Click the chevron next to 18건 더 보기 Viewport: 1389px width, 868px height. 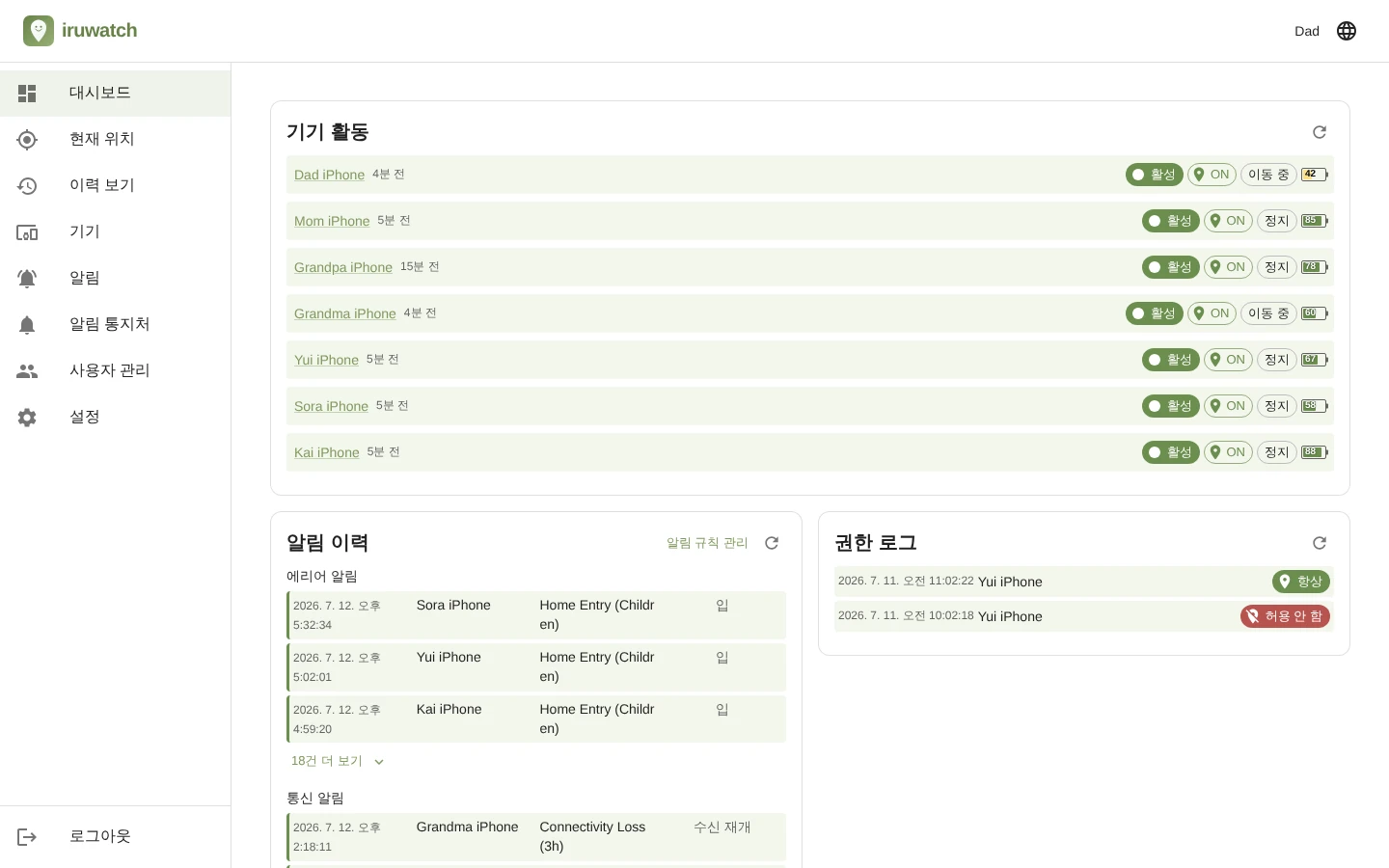[x=379, y=762]
